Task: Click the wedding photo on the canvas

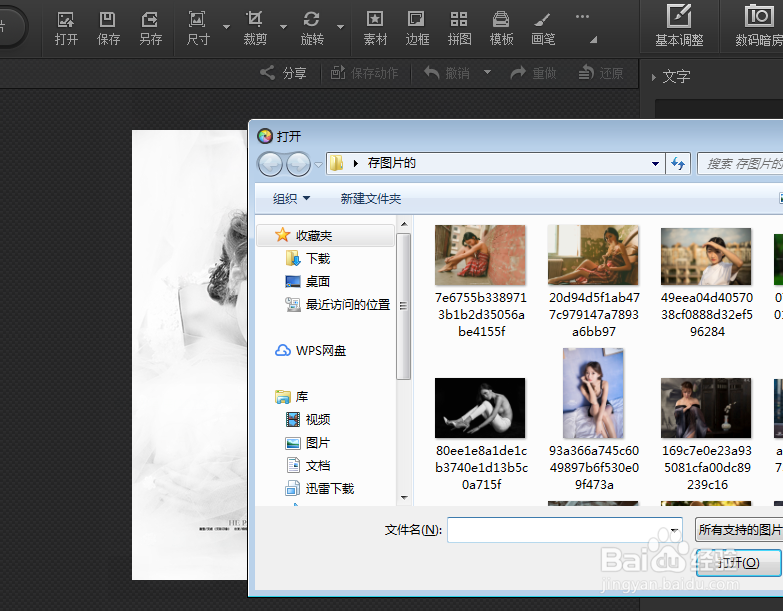Action: click(x=190, y=354)
